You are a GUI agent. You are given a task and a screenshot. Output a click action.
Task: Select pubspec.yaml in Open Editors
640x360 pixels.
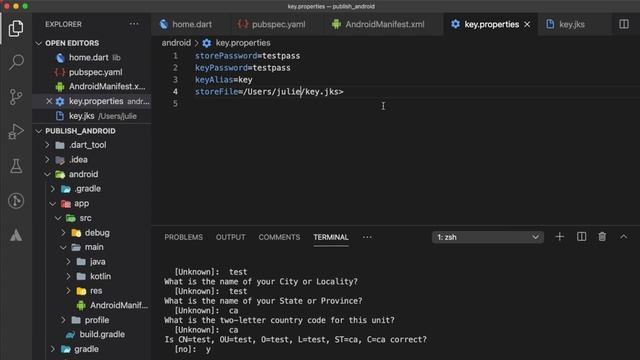click(95, 72)
